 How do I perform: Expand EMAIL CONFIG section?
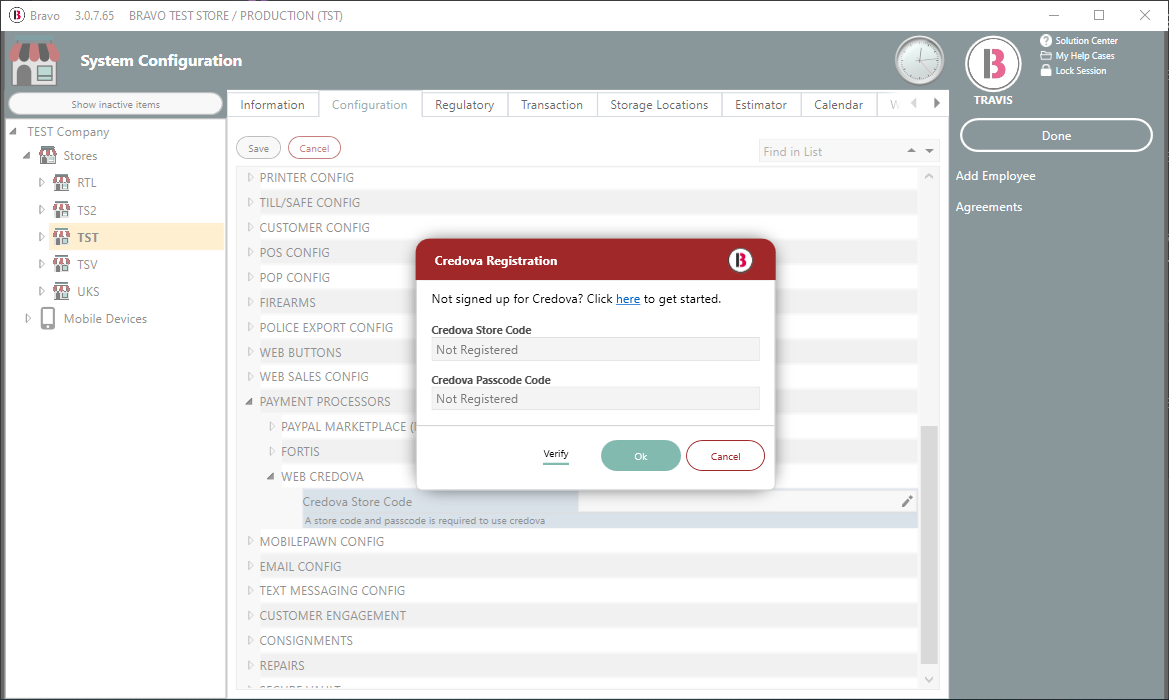250,566
